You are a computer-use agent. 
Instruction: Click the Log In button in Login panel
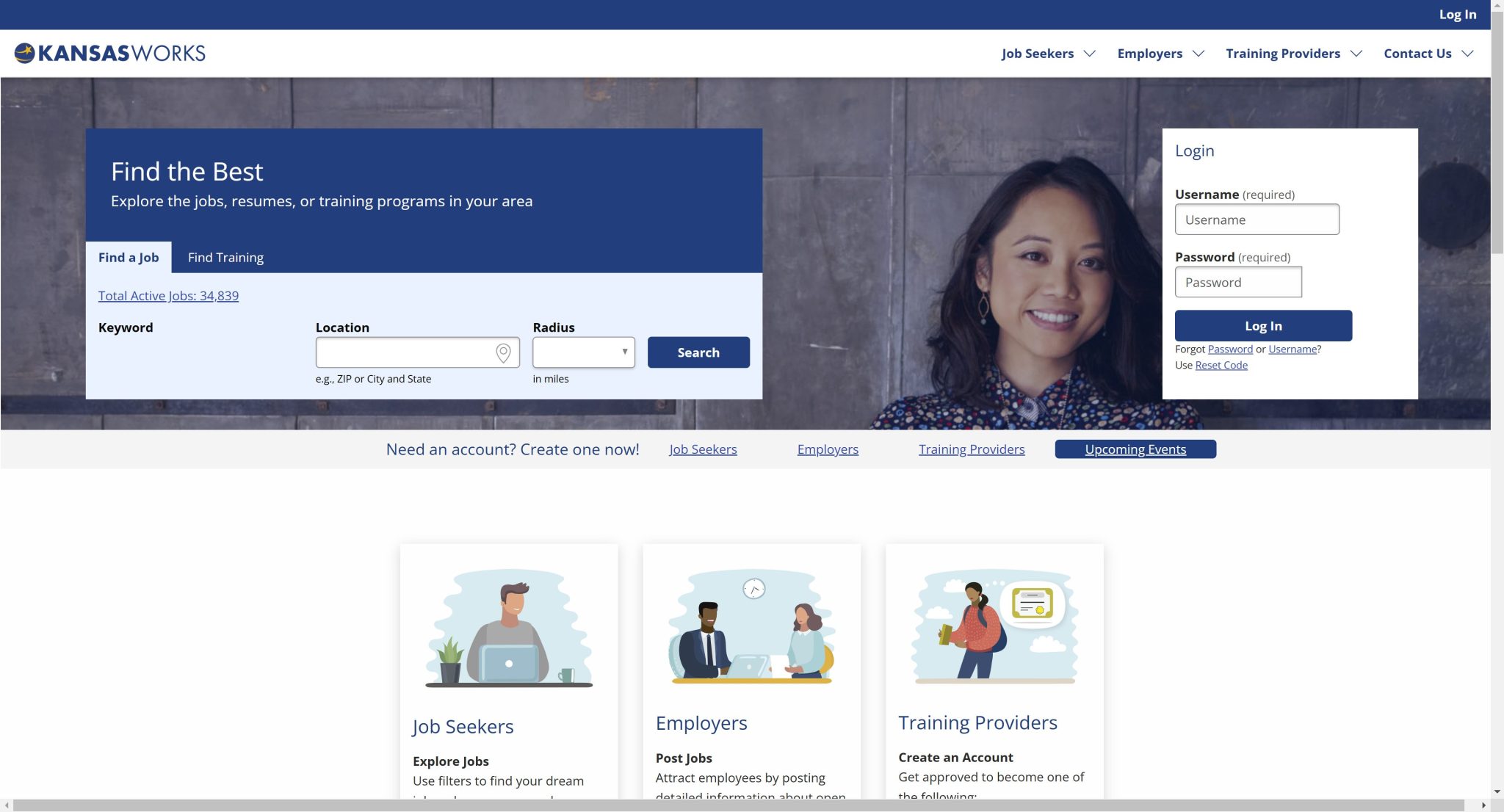click(1262, 326)
